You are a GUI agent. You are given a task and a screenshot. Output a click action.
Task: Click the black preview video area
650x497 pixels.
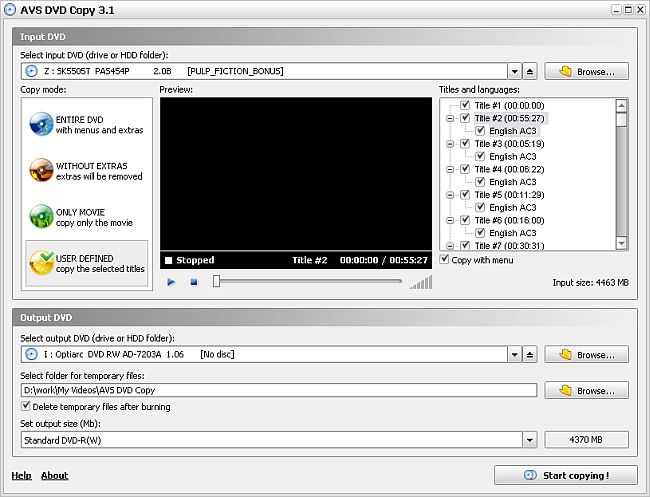(x=296, y=174)
